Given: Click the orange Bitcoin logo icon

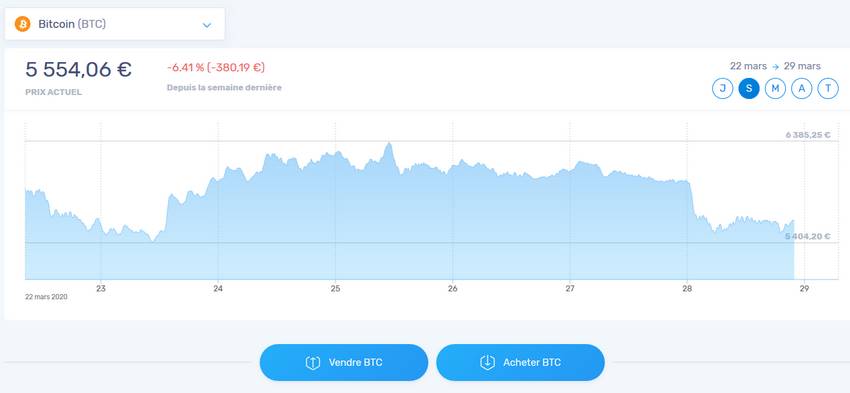Looking at the screenshot, I should click(22, 24).
